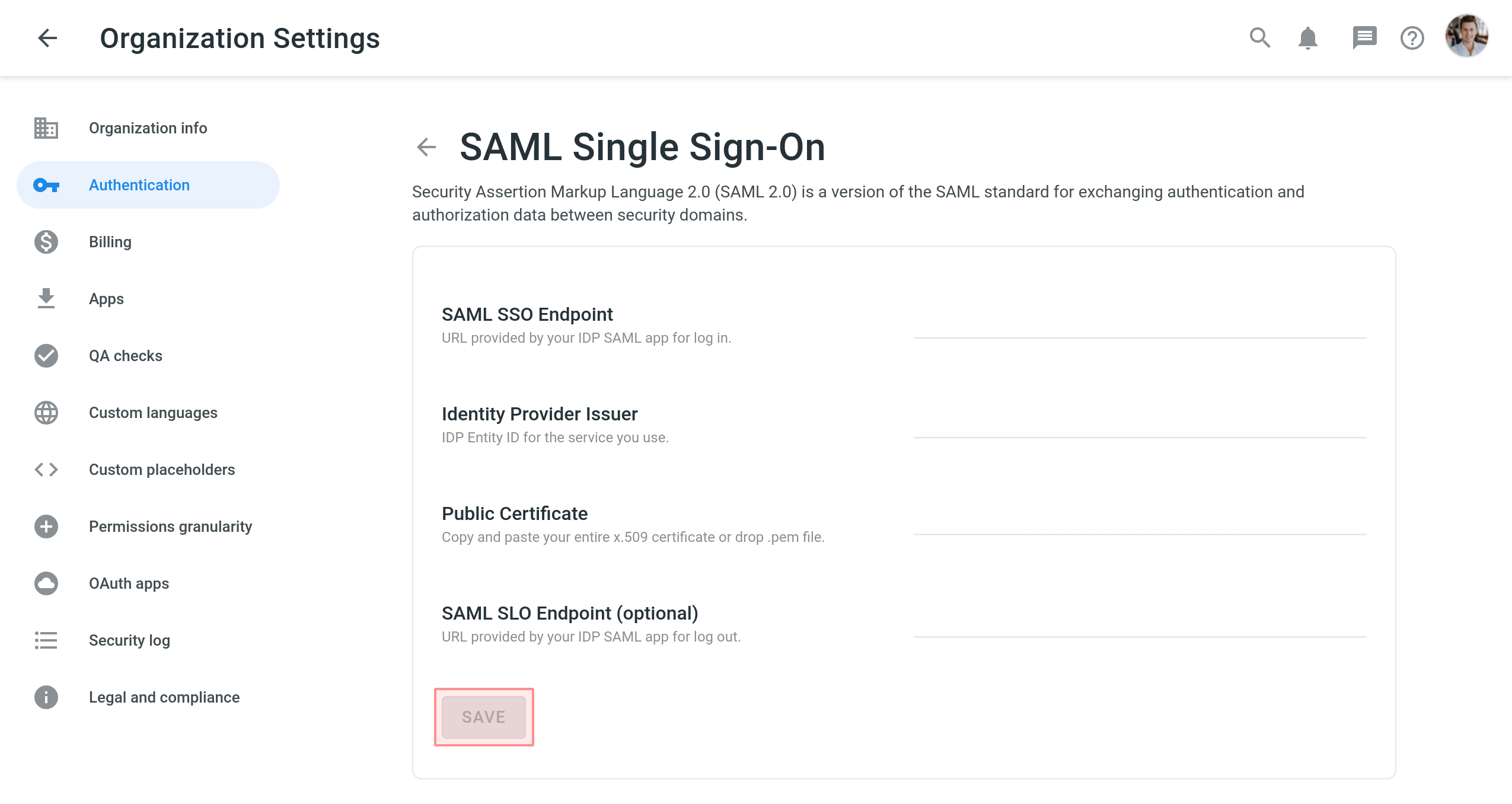Click the OAuth apps cloud icon
Image resolution: width=1512 pixels, height=804 pixels.
click(46, 583)
